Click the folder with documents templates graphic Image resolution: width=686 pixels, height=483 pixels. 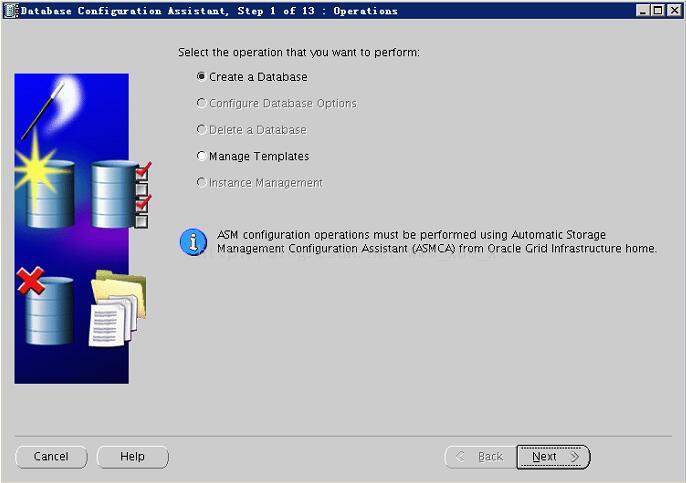(x=117, y=308)
